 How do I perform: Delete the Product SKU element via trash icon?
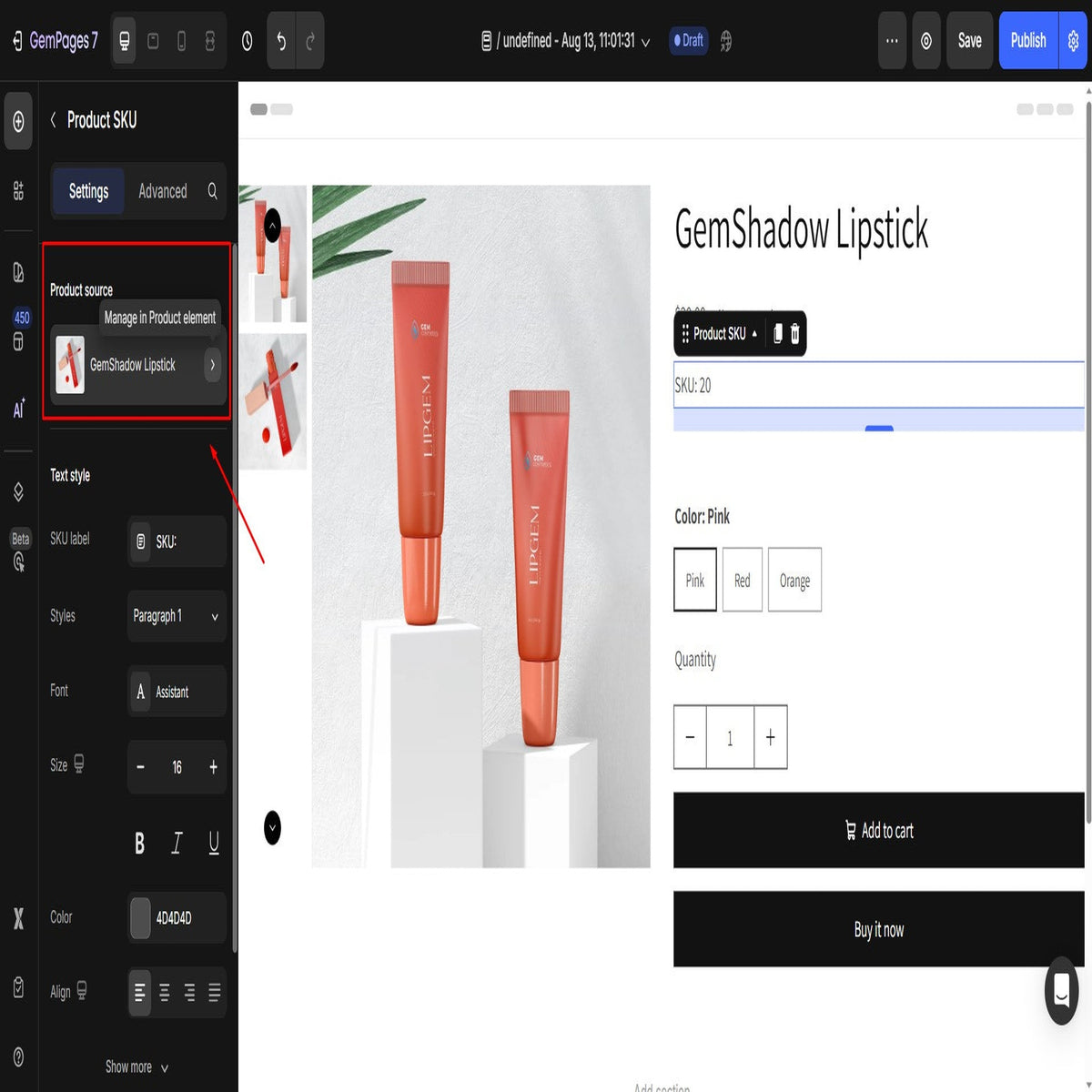coord(794,334)
